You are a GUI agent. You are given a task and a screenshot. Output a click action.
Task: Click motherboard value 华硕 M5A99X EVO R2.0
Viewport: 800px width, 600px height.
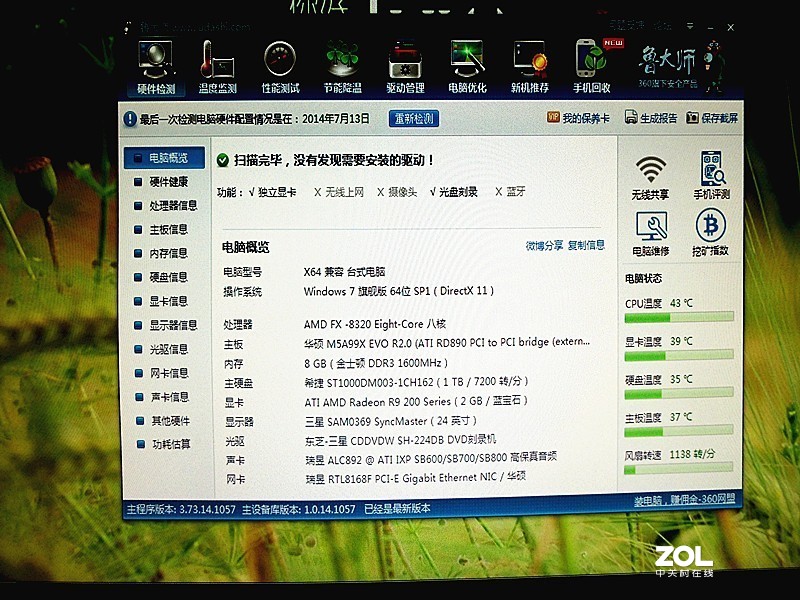point(447,343)
